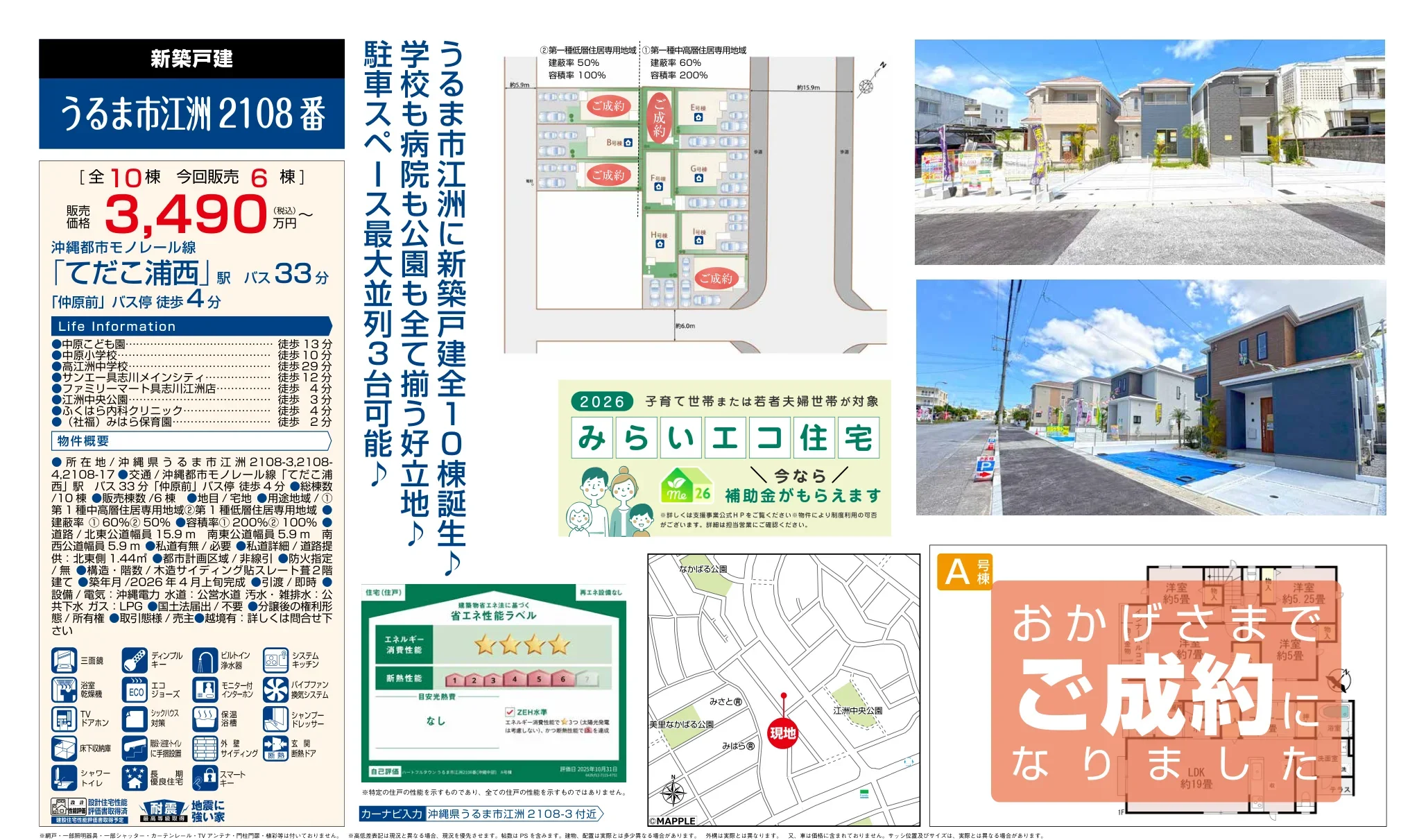This screenshot has height=840, width=1426.
Task: Click the Me 26 house logo
Action: pyautogui.click(x=687, y=486)
